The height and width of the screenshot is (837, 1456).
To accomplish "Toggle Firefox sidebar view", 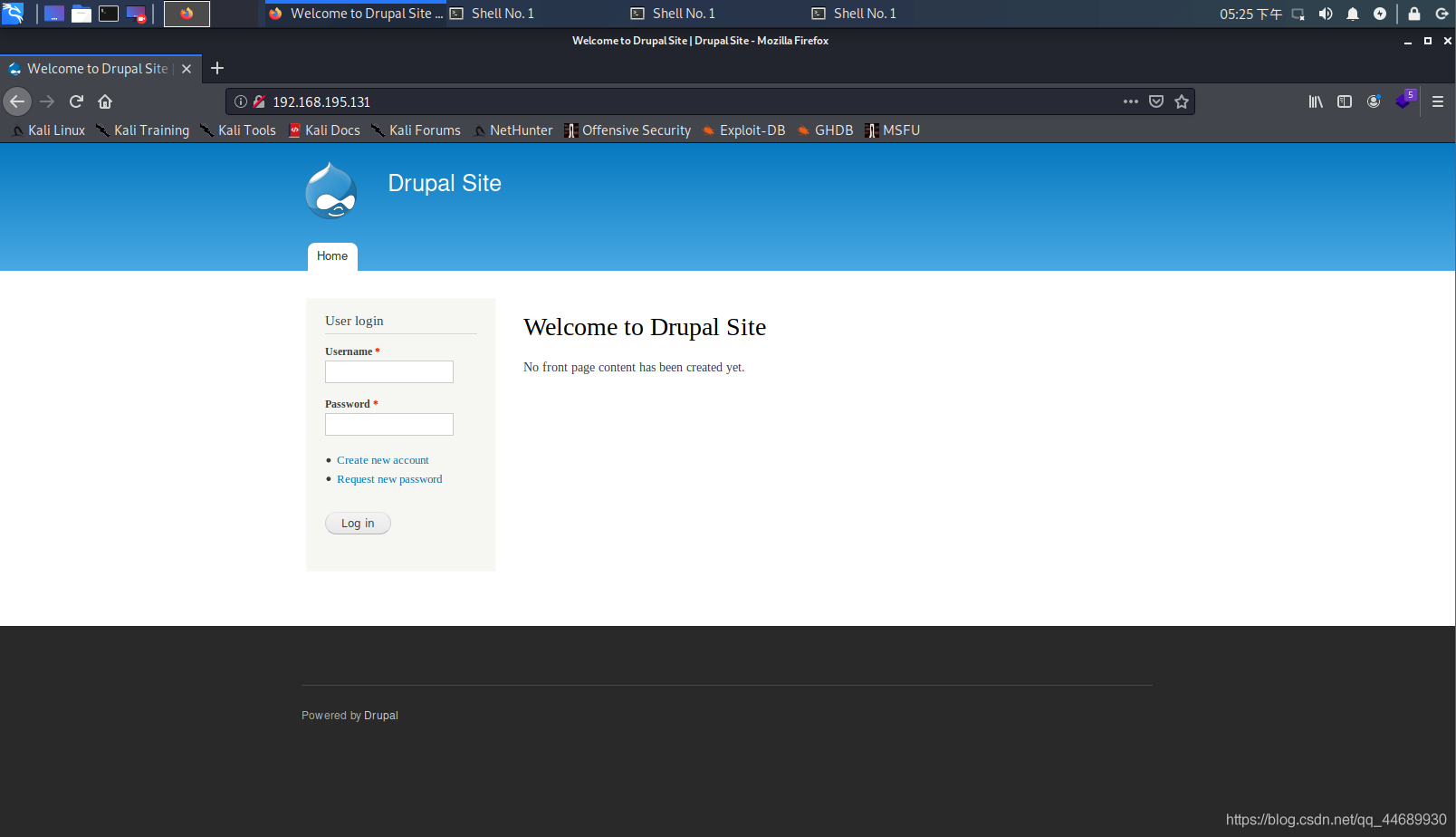I will point(1345,101).
